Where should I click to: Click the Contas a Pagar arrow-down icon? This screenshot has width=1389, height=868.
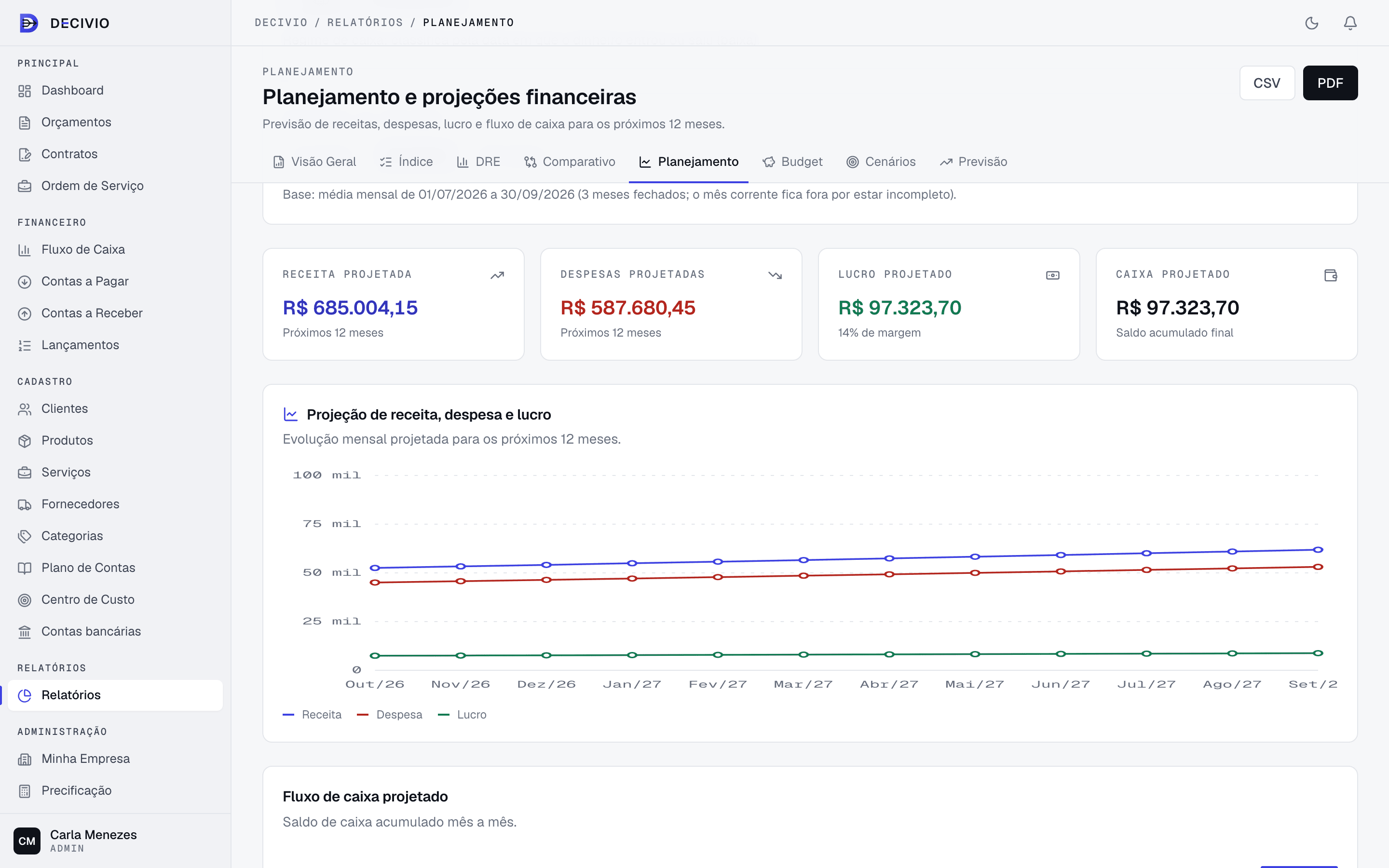click(25, 282)
